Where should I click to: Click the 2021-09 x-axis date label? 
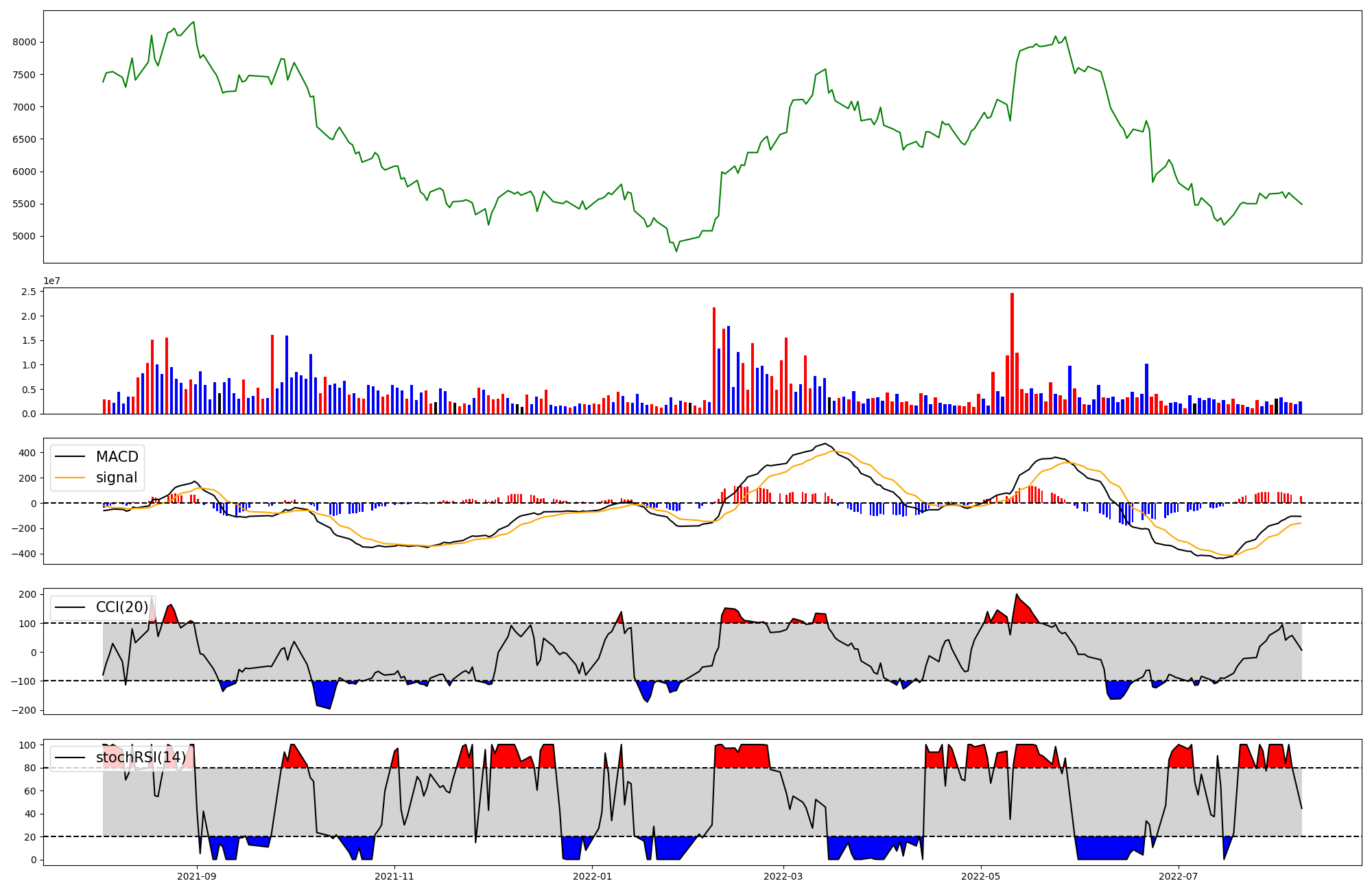pyautogui.click(x=197, y=876)
